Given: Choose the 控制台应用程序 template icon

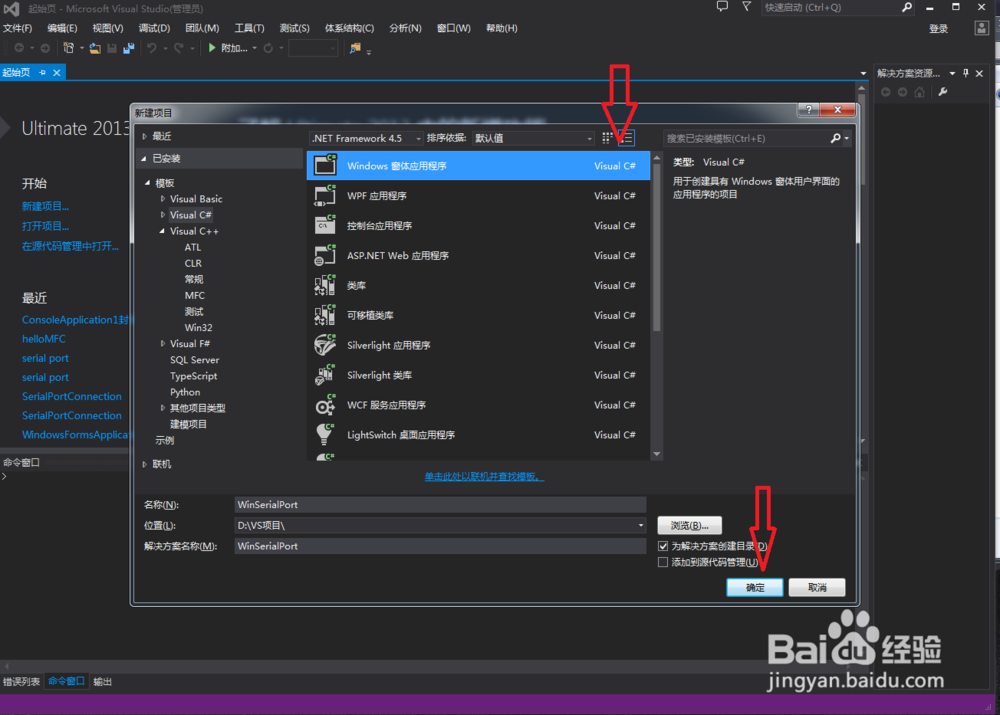Looking at the screenshot, I should tap(325, 225).
